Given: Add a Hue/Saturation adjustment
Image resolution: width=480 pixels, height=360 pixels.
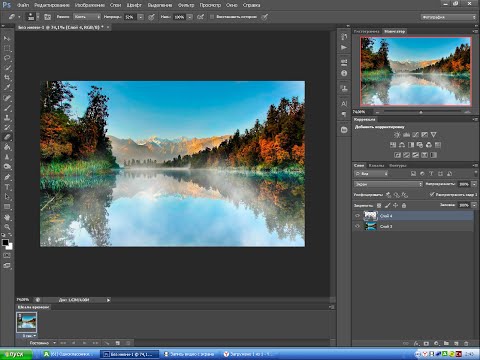Looking at the screenshot, I should click(393, 145).
